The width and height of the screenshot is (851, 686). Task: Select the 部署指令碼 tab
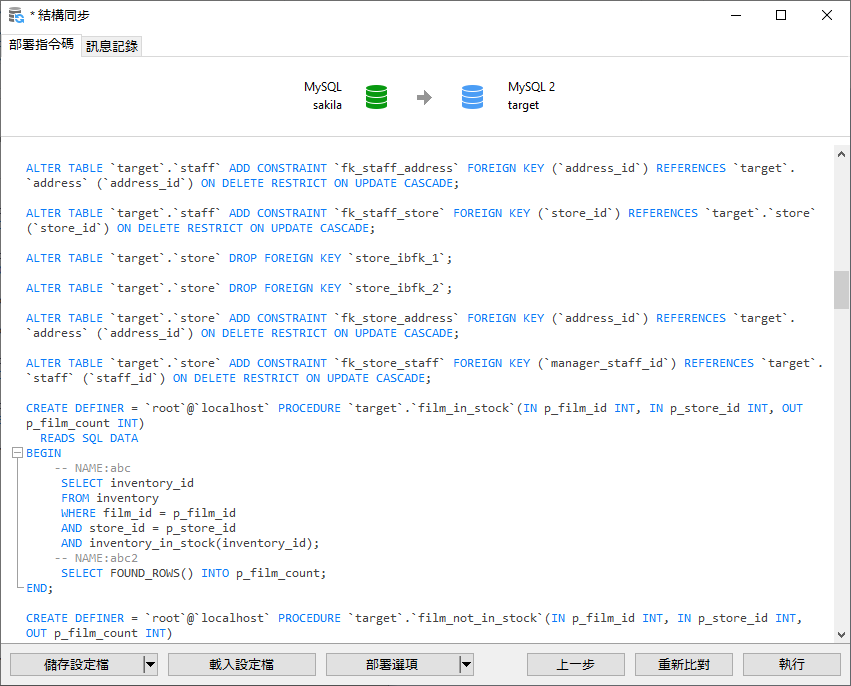point(39,45)
